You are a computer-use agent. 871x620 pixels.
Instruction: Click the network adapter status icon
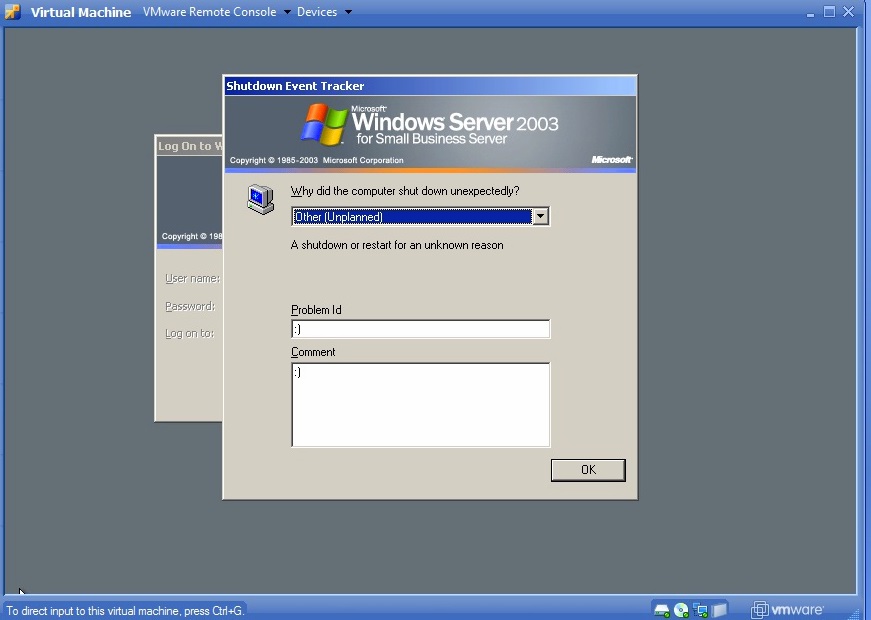coord(700,611)
